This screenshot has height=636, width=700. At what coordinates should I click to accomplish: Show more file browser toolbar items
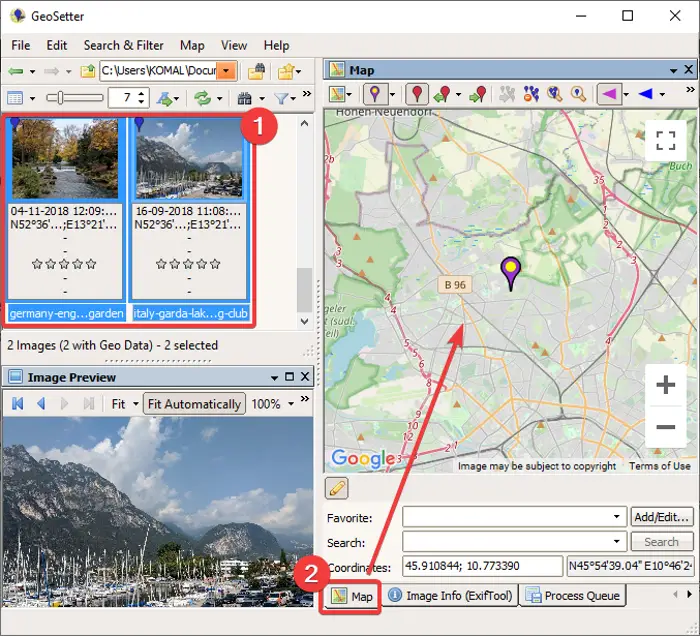point(307,94)
